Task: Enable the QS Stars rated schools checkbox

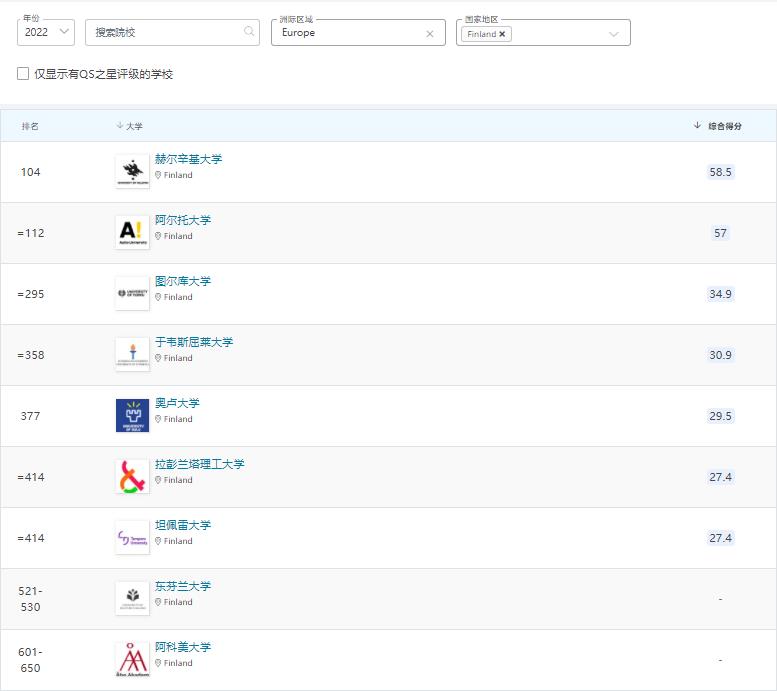Action: pyautogui.click(x=23, y=74)
